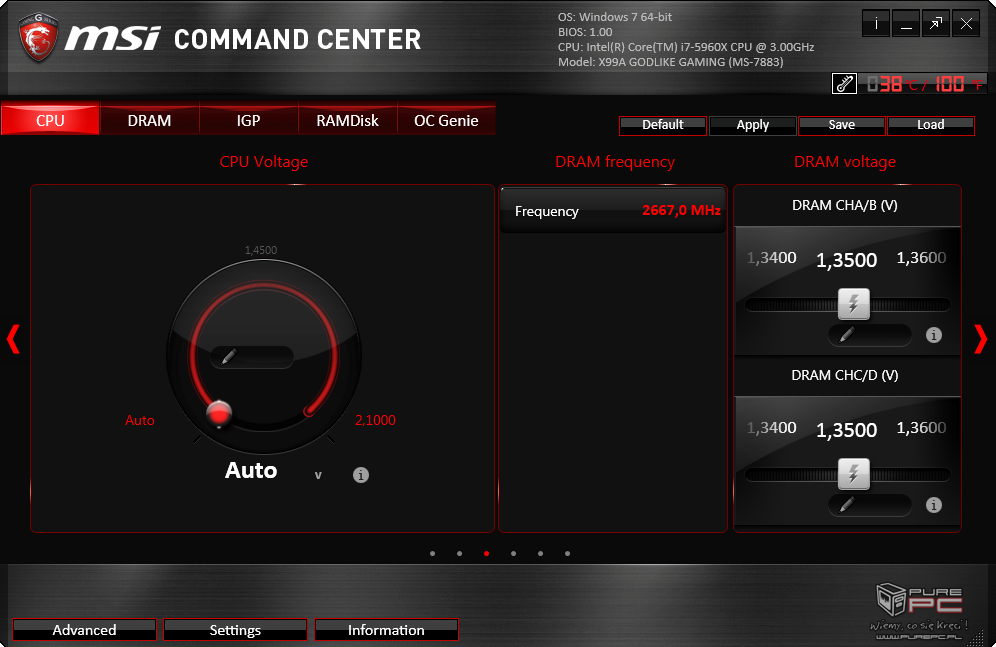Viewport: 996px width, 647px height.
Task: Click the detach arrow icon in title bar
Action: pos(936,25)
